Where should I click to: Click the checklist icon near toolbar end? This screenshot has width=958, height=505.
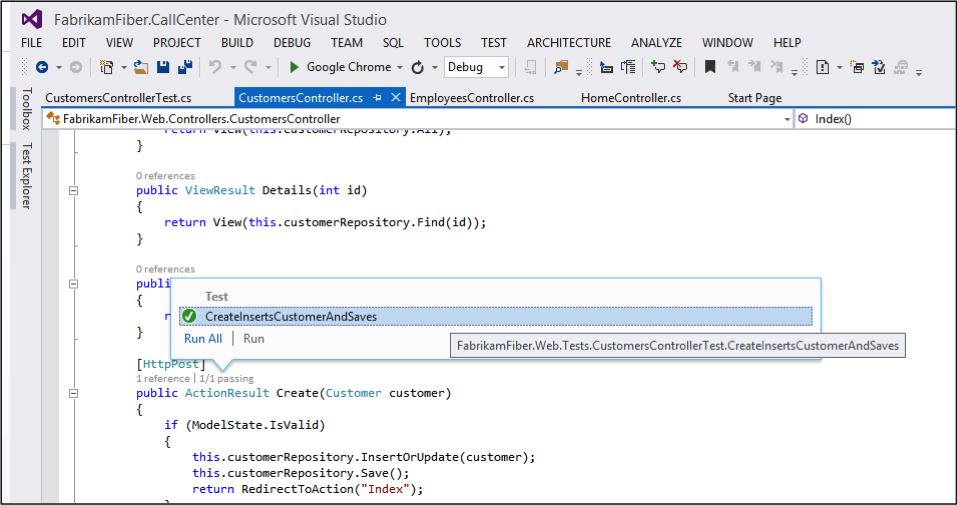(879, 67)
